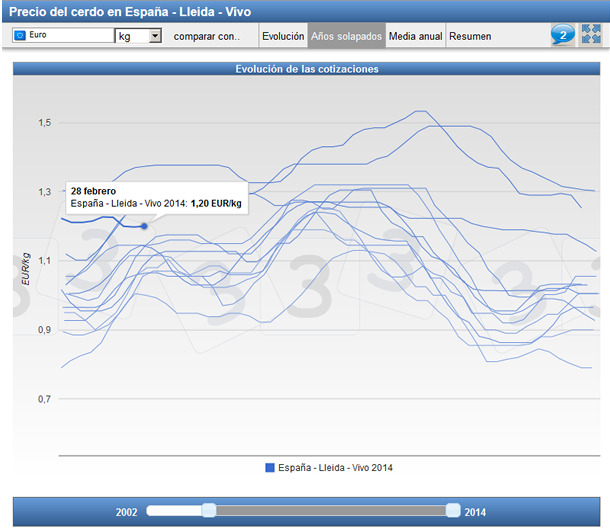Screen dimensions: 610x529
Task: Click the 2014 end year label
Action: tap(475, 512)
